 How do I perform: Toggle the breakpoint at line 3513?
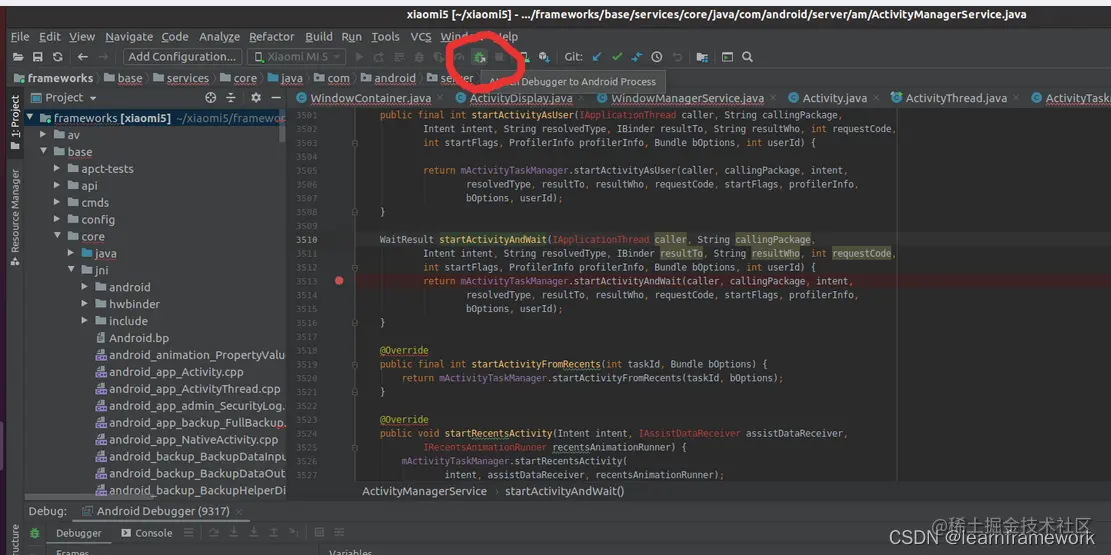(339, 281)
